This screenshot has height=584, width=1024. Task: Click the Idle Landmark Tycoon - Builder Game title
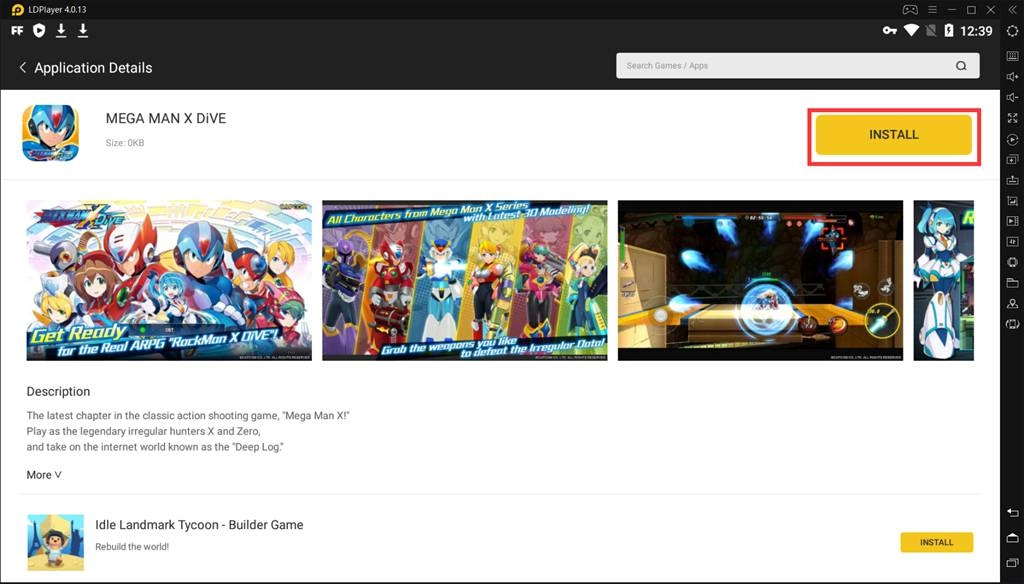coord(199,525)
